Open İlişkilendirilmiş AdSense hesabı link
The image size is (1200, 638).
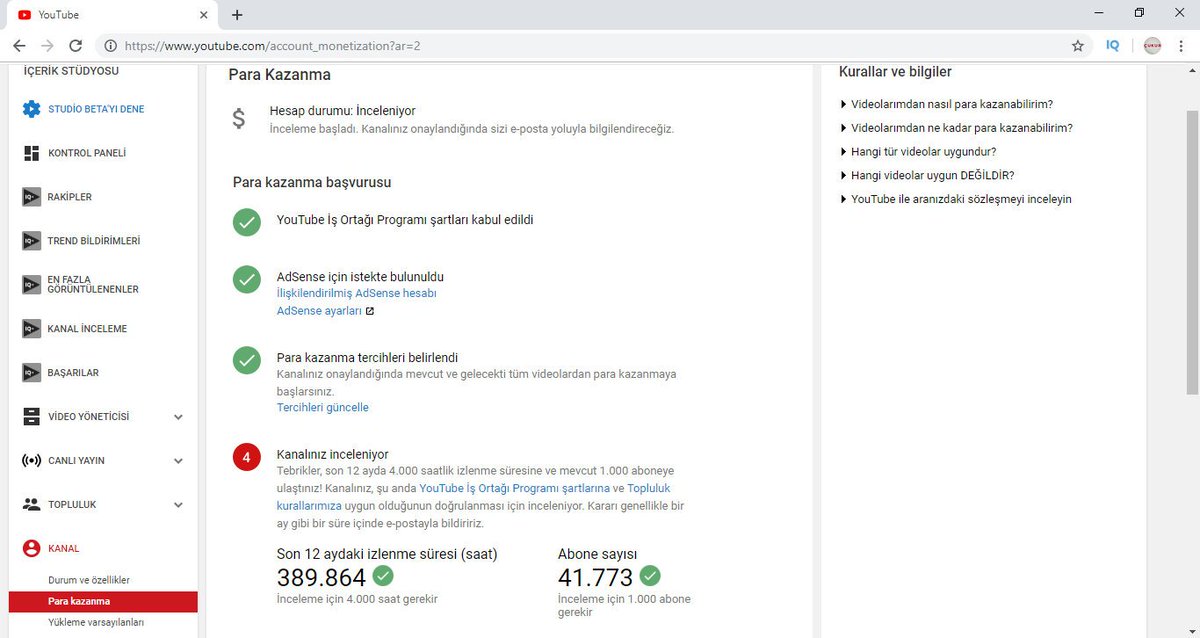(x=356, y=294)
